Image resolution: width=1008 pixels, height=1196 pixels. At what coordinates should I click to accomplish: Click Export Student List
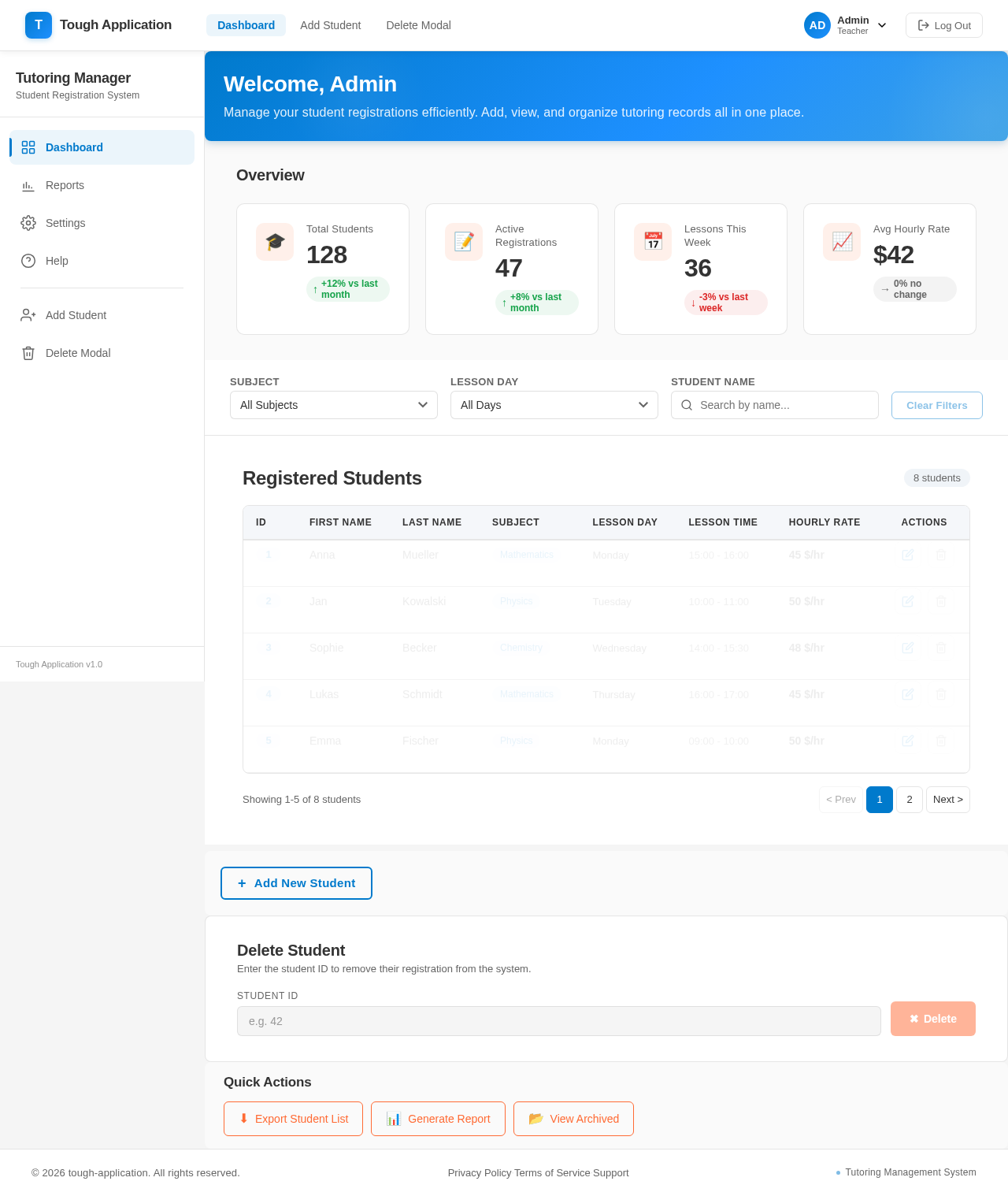click(x=293, y=1119)
